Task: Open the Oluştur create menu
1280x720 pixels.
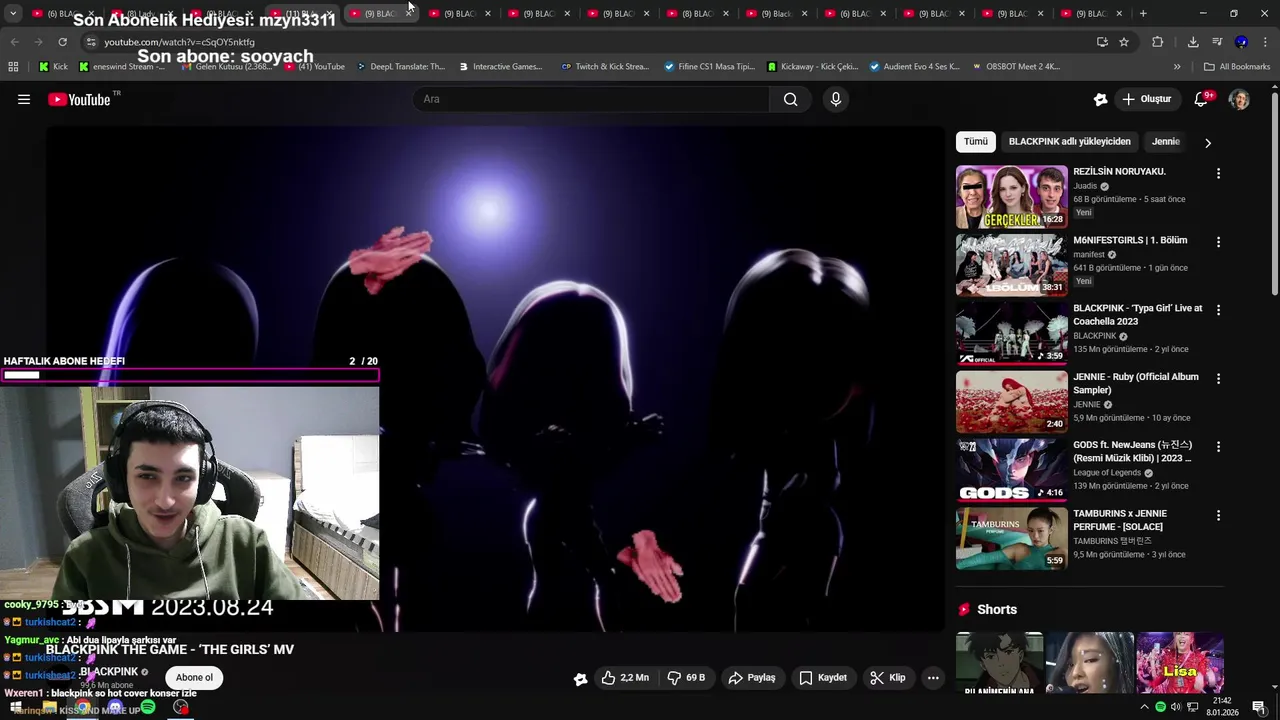Action: point(1147,99)
